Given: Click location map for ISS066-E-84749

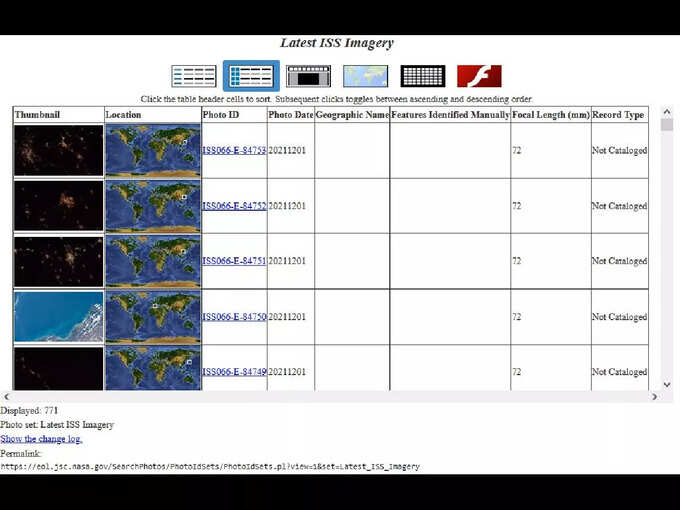Looking at the screenshot, I should (x=153, y=368).
